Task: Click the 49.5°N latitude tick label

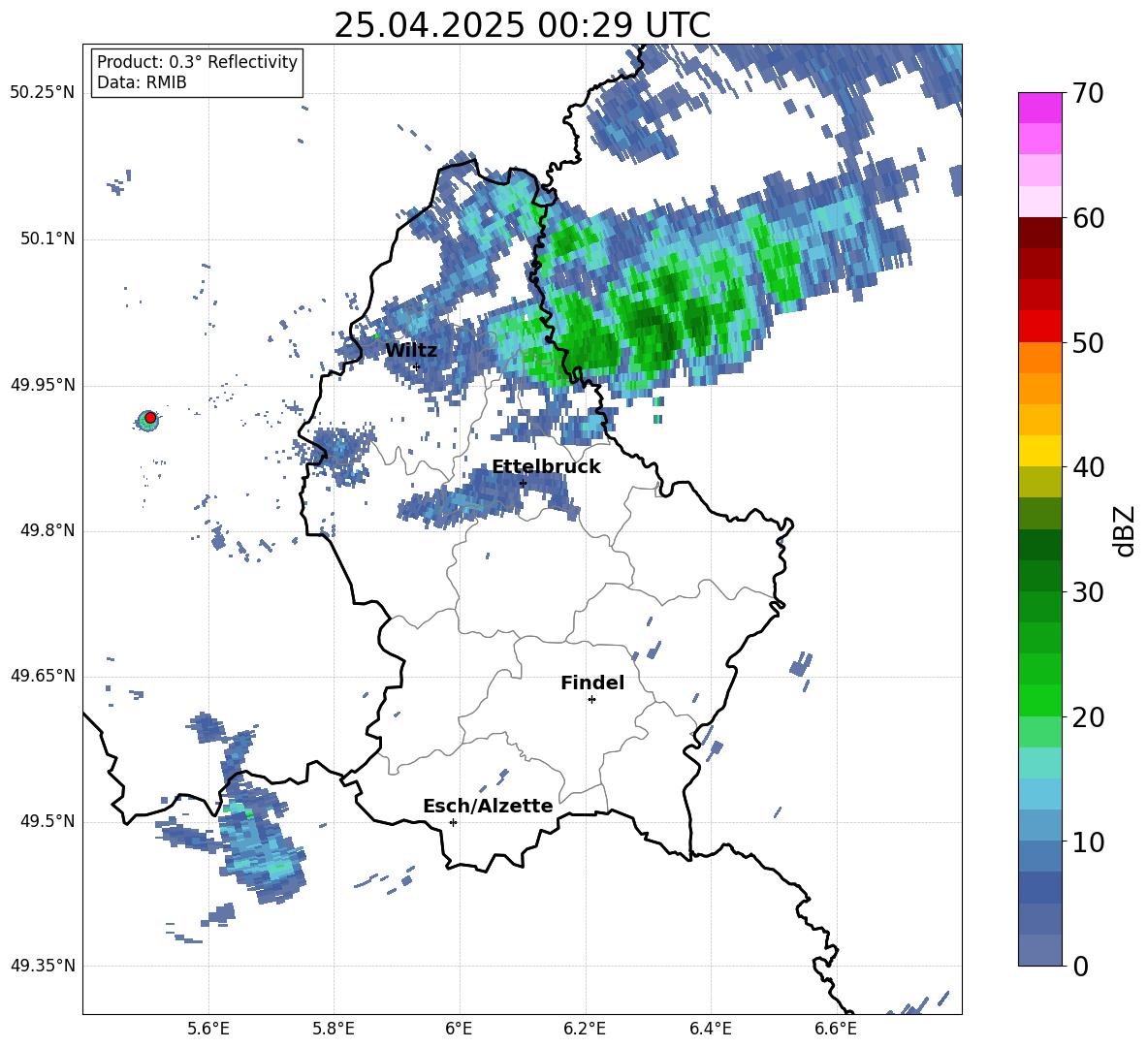Action: (x=48, y=822)
